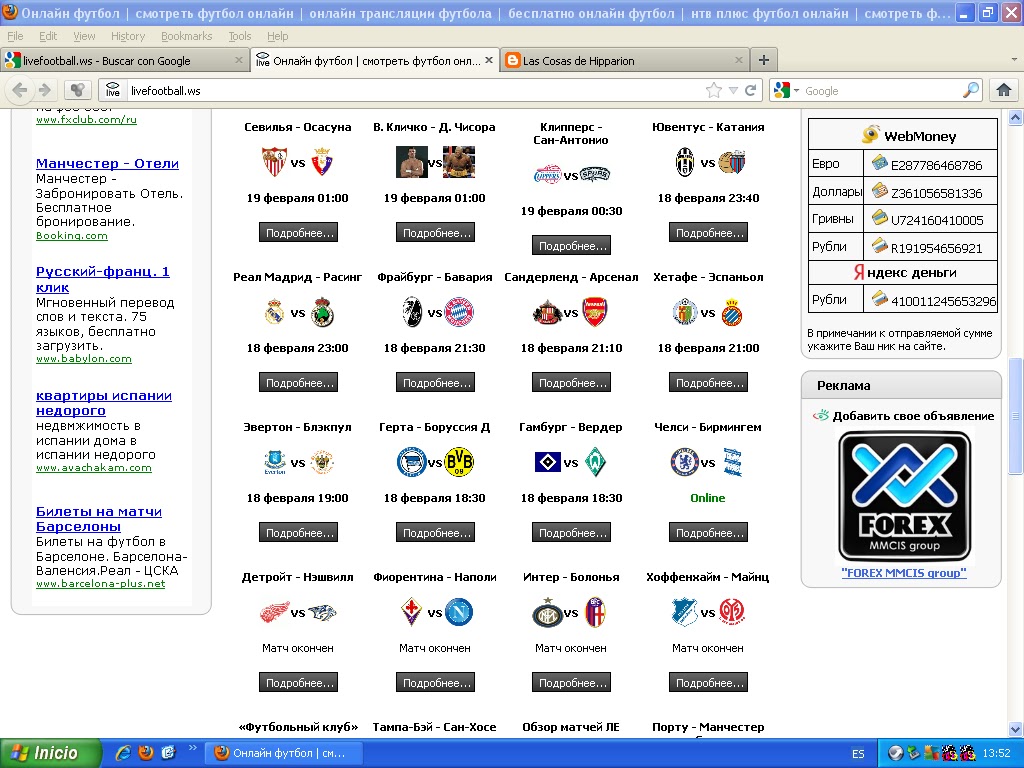Switch to Las Cosas de Hipparion tab

625,60
